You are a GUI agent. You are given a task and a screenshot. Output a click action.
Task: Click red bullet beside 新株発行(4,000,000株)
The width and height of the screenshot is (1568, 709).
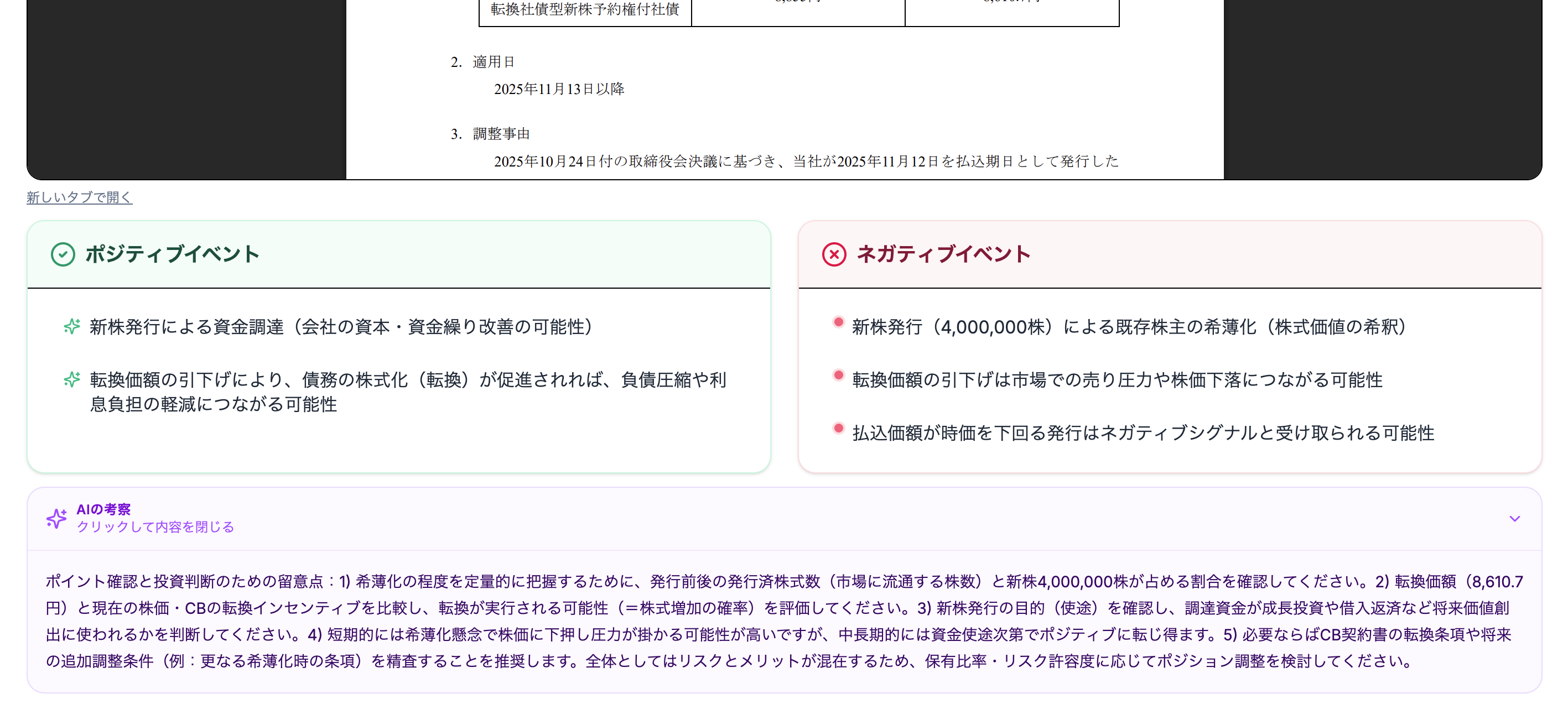click(838, 322)
